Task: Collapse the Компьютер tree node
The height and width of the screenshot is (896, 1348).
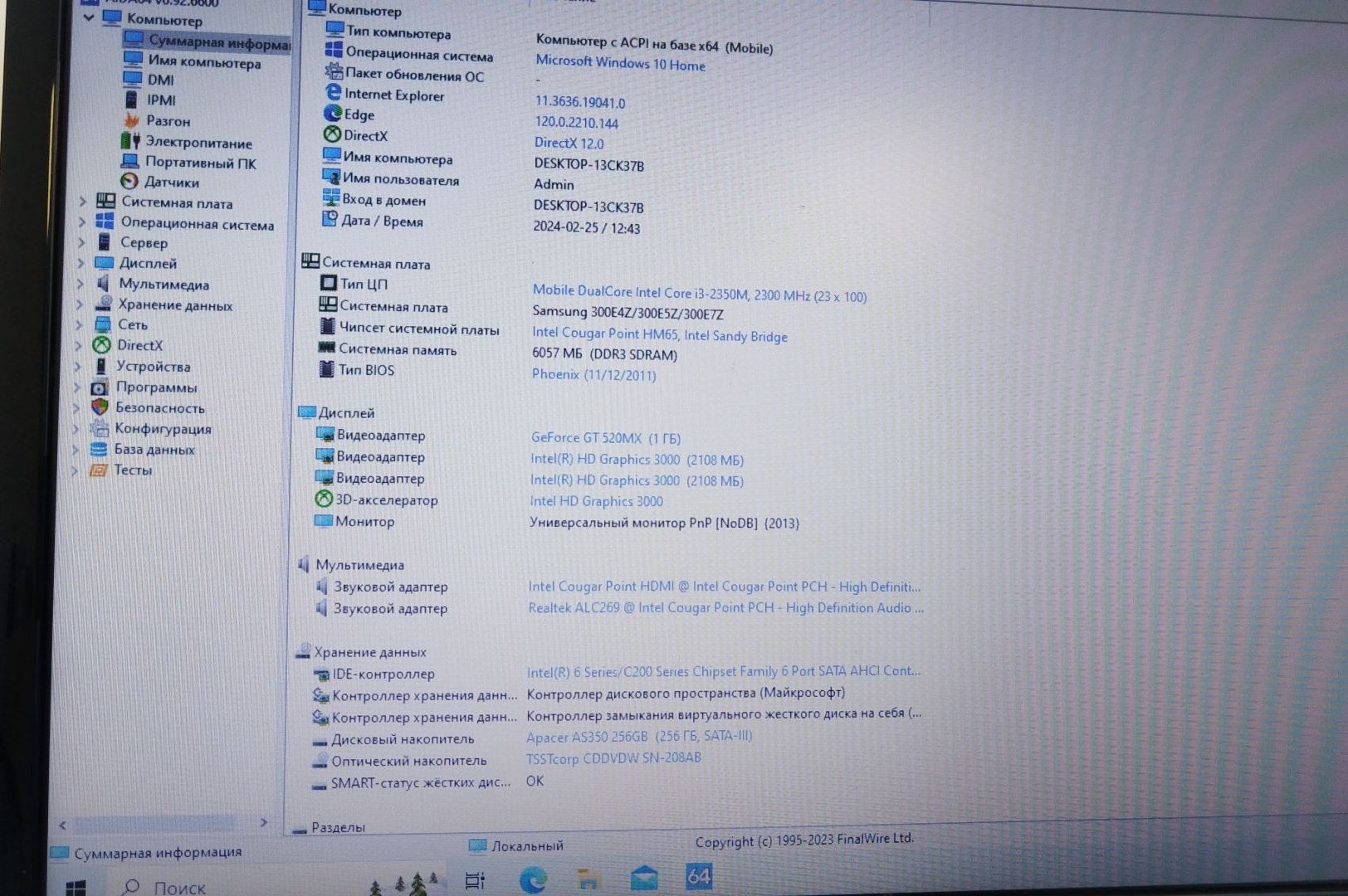Action: coord(89,17)
